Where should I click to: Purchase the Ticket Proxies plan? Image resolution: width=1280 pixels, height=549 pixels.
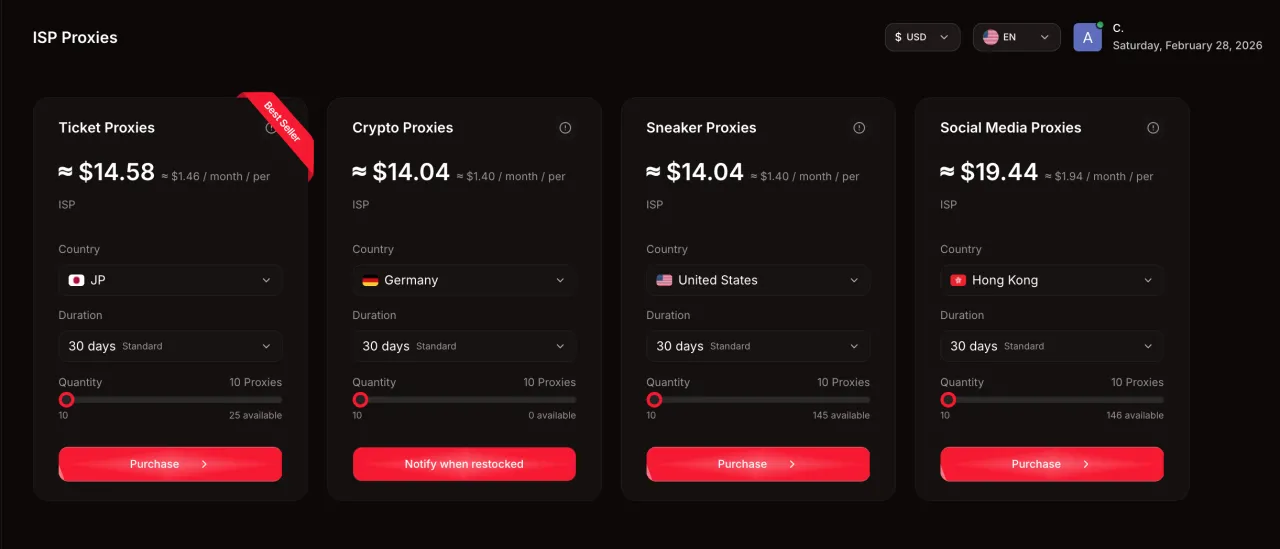170,464
